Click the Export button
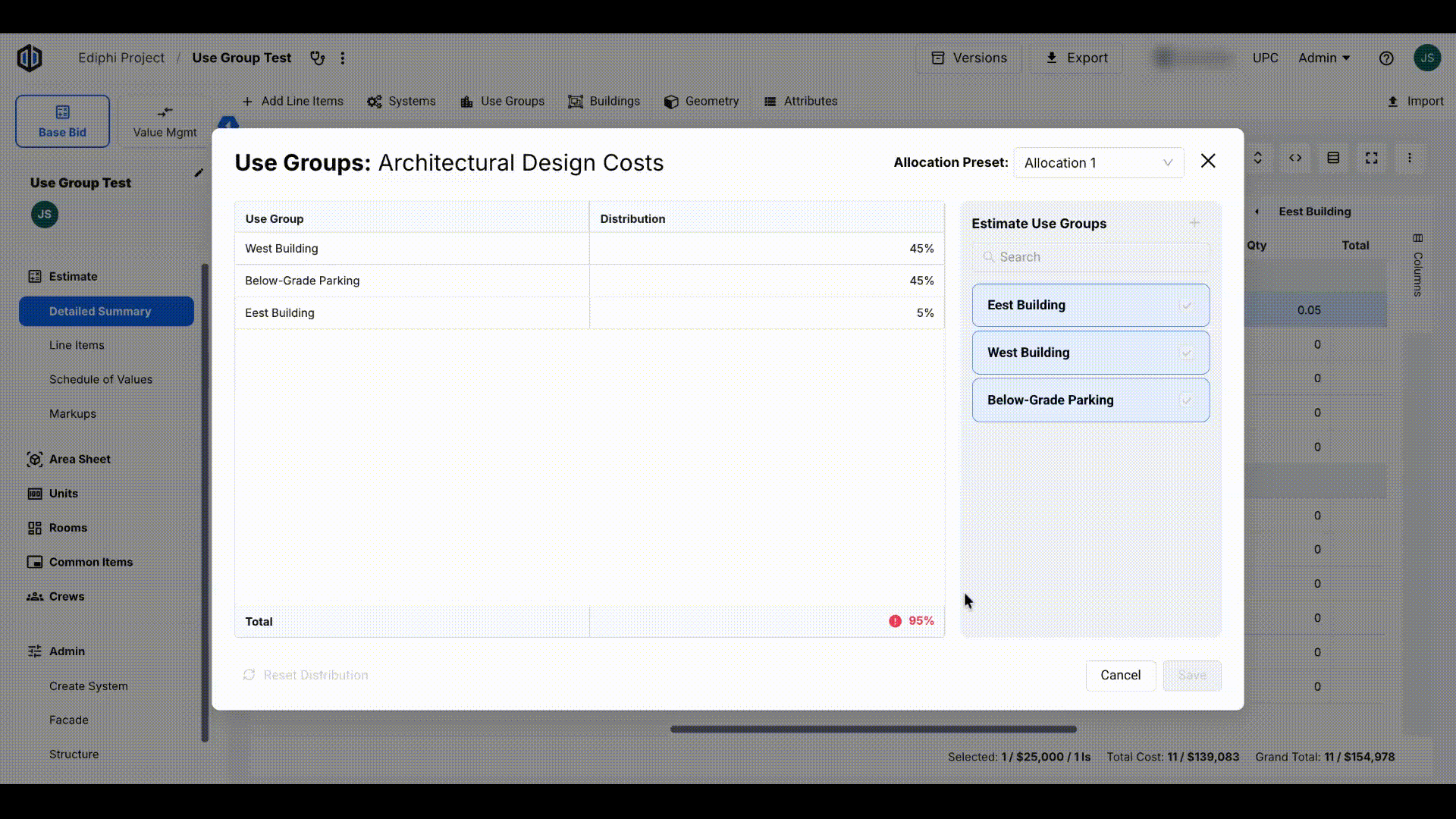The image size is (1456, 819). pyautogui.click(x=1076, y=58)
